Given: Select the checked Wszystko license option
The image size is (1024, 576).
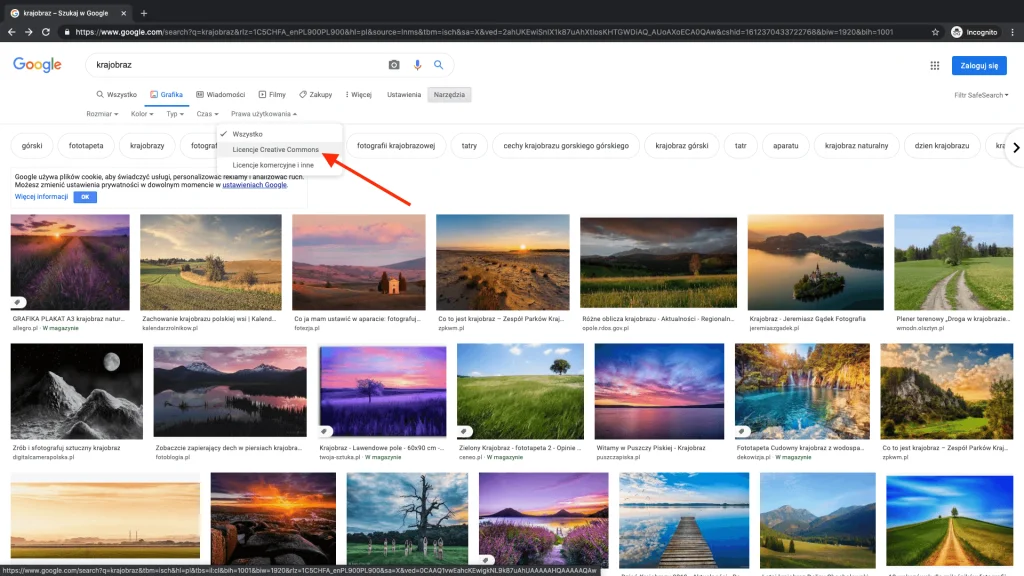Looking at the screenshot, I should coord(247,134).
